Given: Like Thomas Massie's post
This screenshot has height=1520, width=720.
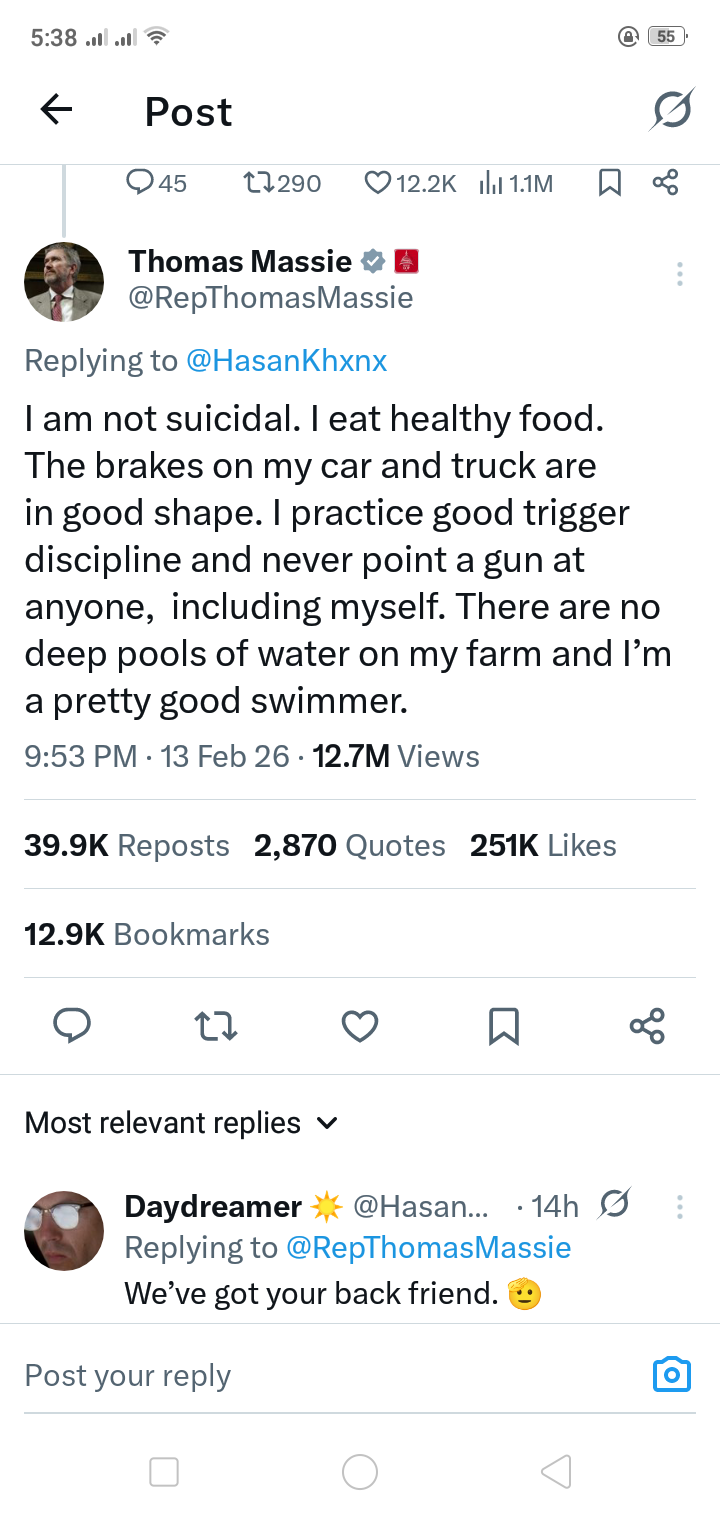Looking at the screenshot, I should 360,1026.
